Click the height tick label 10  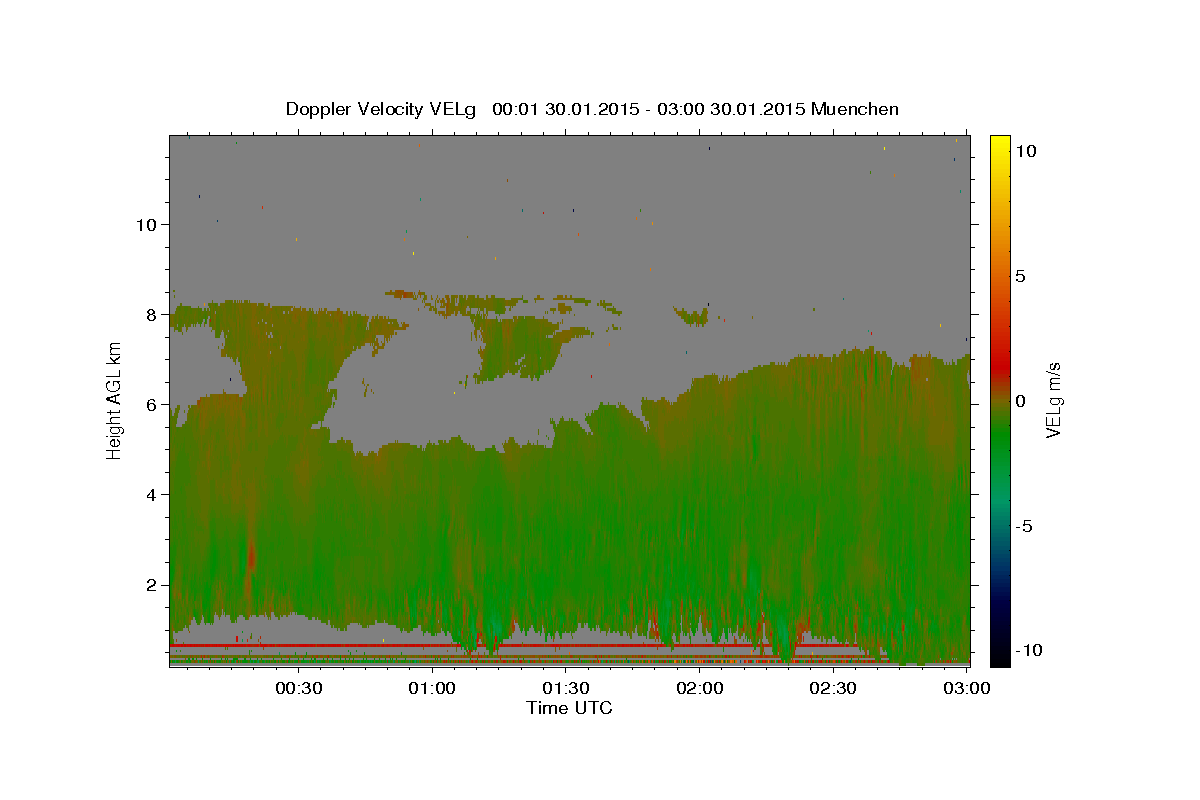(x=146, y=224)
